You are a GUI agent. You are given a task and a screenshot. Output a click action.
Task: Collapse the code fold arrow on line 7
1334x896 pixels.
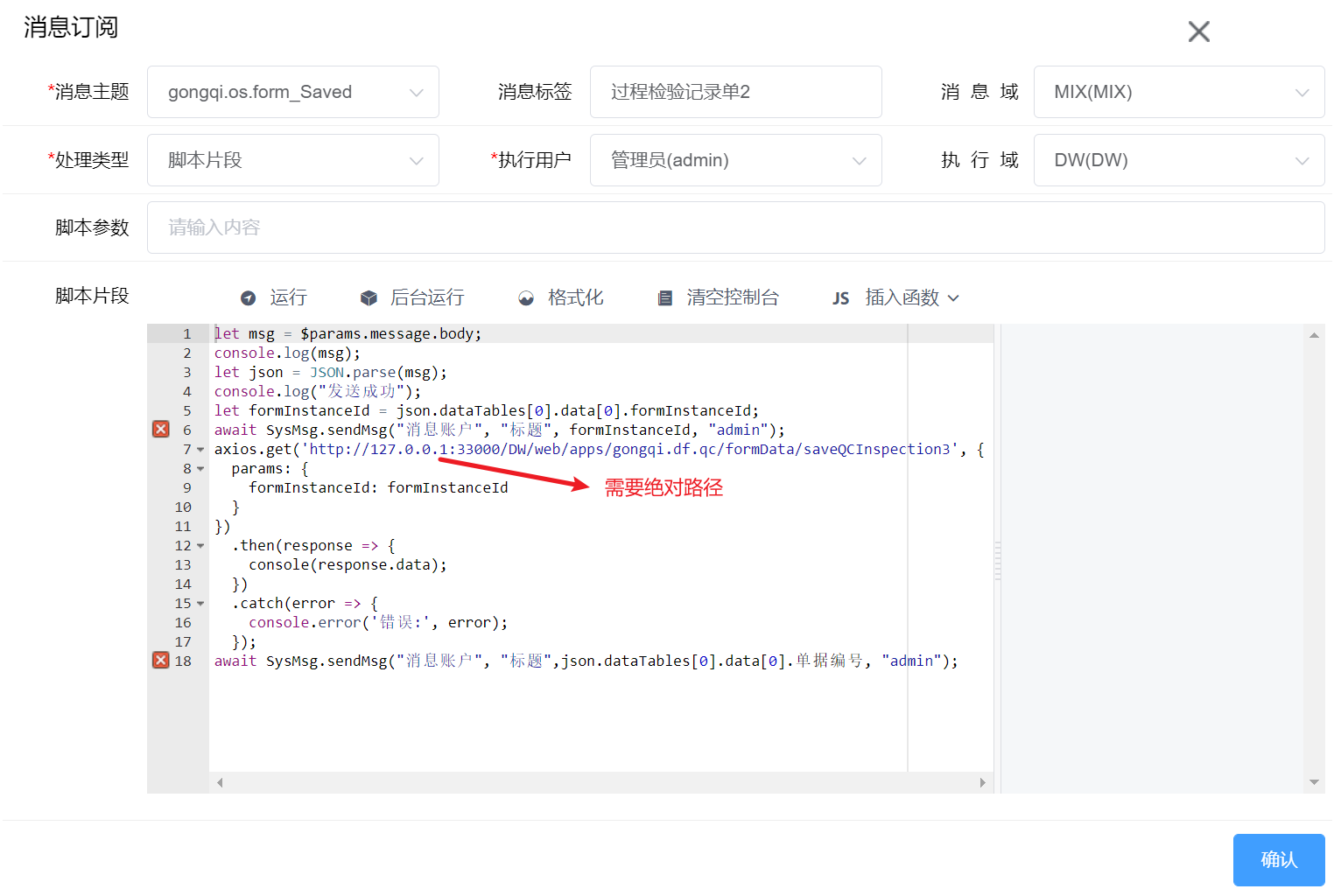(x=200, y=450)
